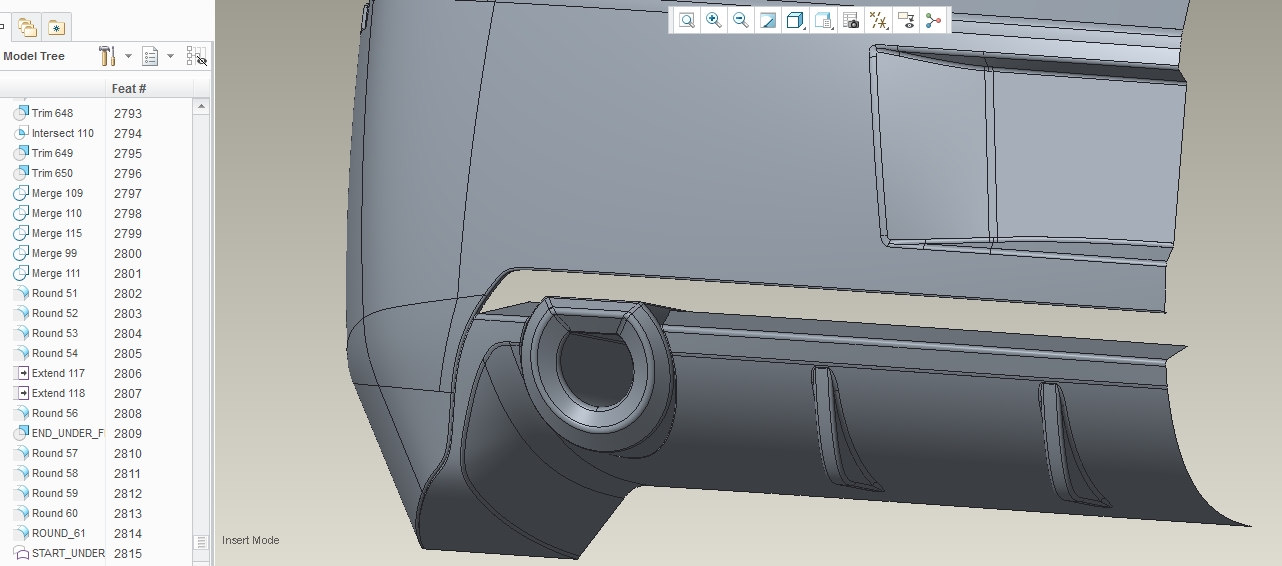Select Round 56 feature
Image resolution: width=1282 pixels, height=566 pixels.
[x=55, y=413]
